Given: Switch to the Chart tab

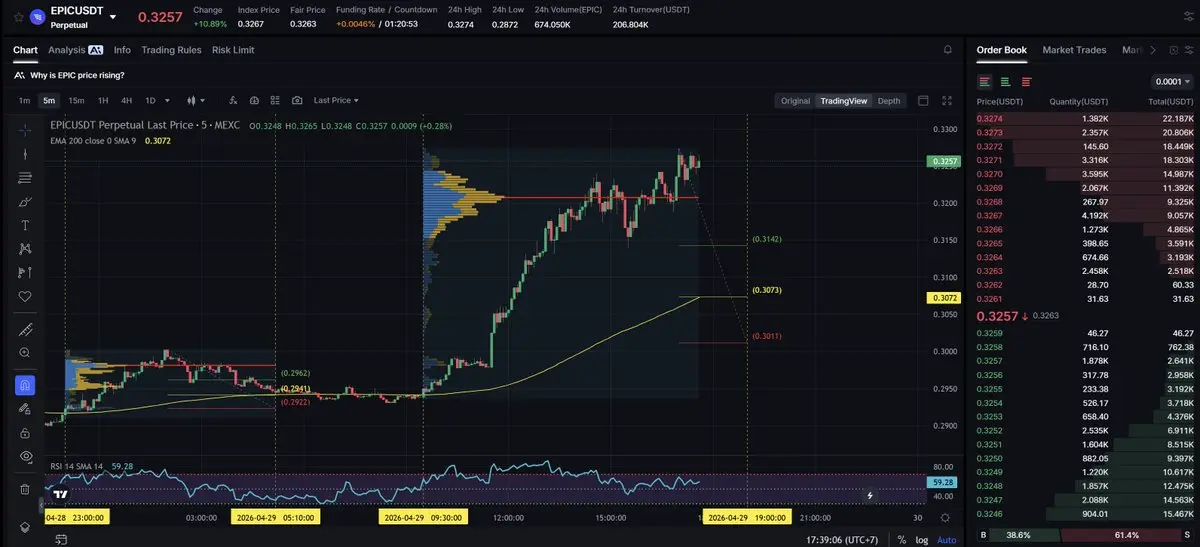Looking at the screenshot, I should point(25,49).
